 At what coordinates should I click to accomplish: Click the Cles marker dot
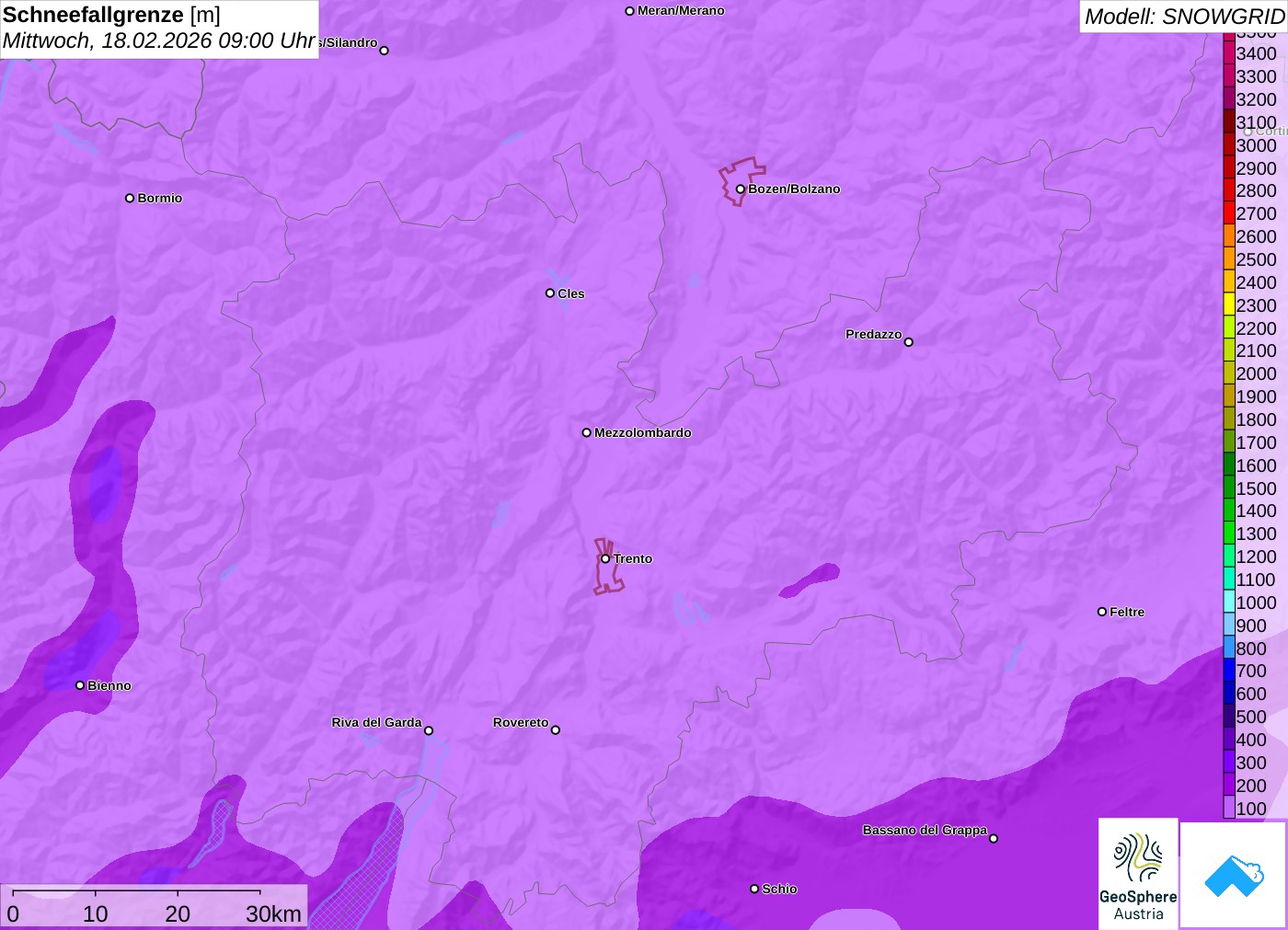pyautogui.click(x=550, y=293)
